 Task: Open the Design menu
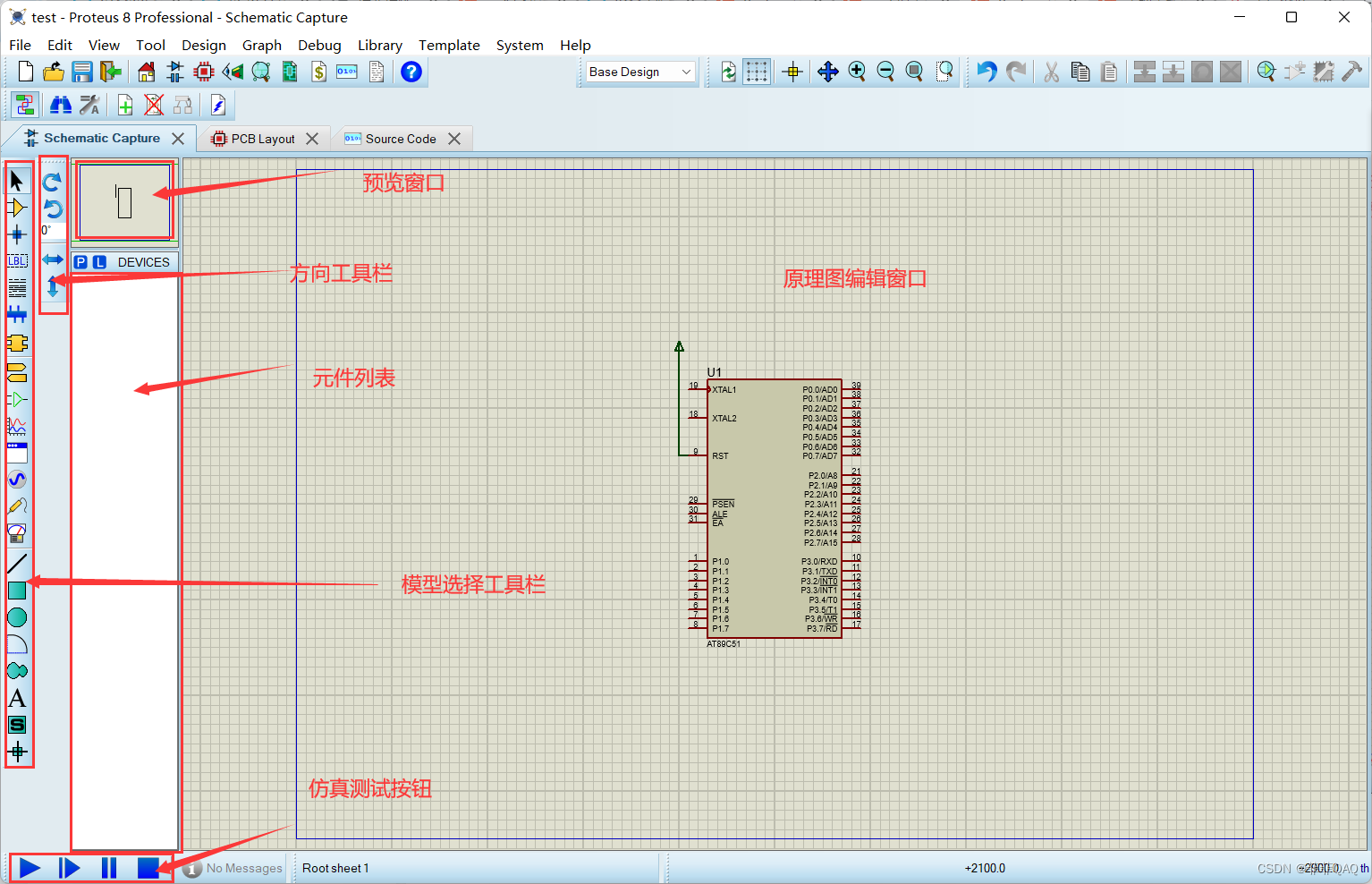pyautogui.click(x=204, y=45)
